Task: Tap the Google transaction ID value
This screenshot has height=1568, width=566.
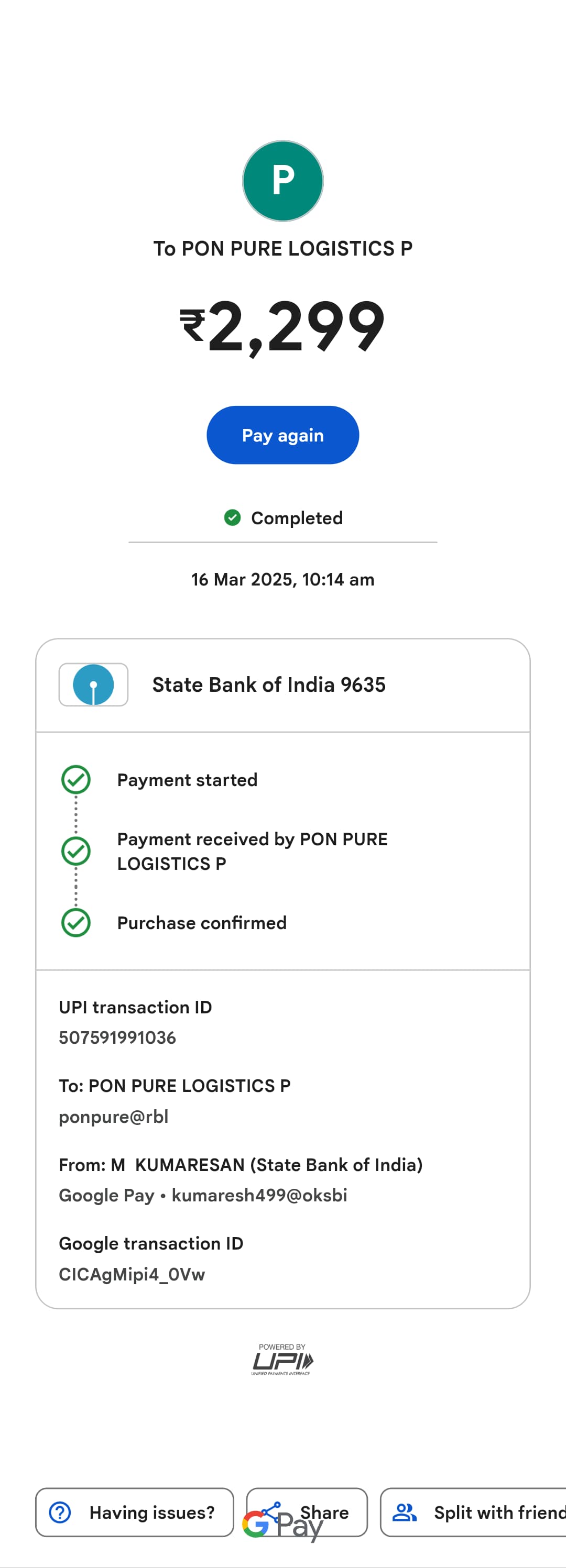Action: click(132, 1274)
